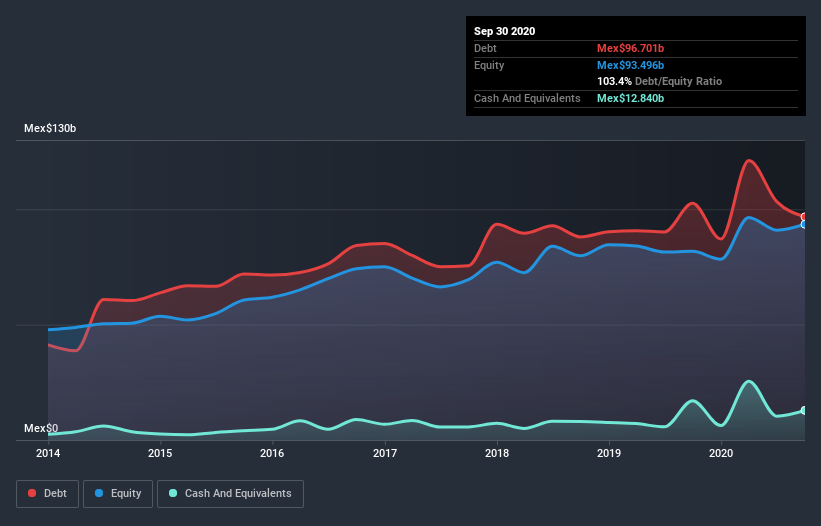
Task: Click the Mex$93.496b equity value
Action: (630, 65)
